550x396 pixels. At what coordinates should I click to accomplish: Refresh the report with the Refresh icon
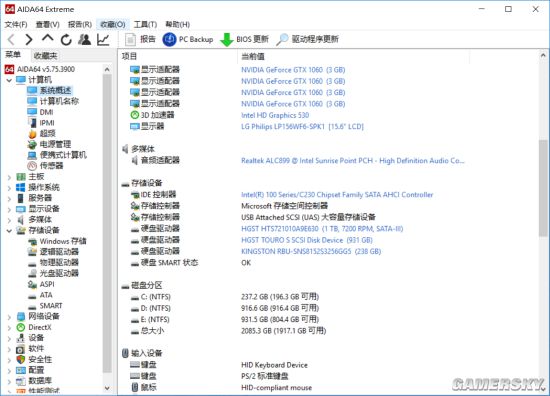pyautogui.click(x=66, y=40)
